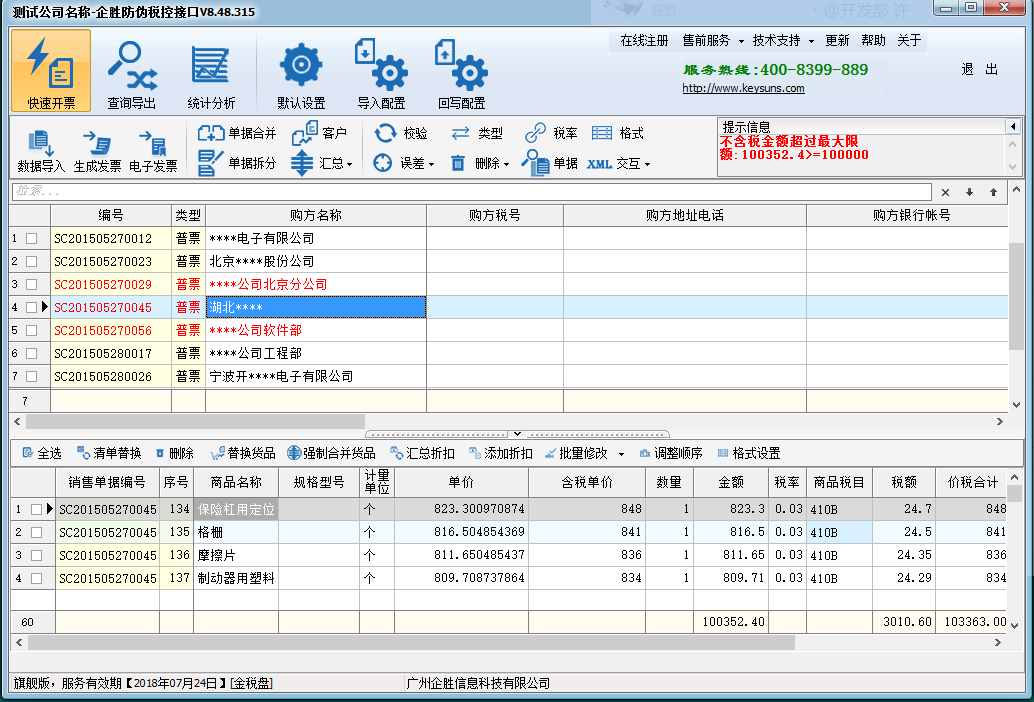The image size is (1034, 702).
Task: Click 全选 select all in items toolbar
Action: click(x=42, y=453)
